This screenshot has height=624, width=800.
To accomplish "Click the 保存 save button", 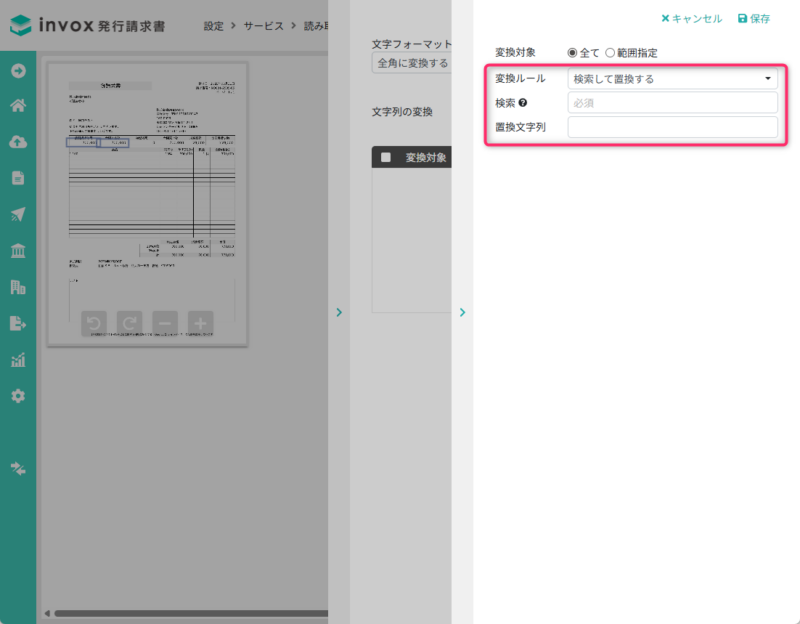I will click(x=754, y=18).
